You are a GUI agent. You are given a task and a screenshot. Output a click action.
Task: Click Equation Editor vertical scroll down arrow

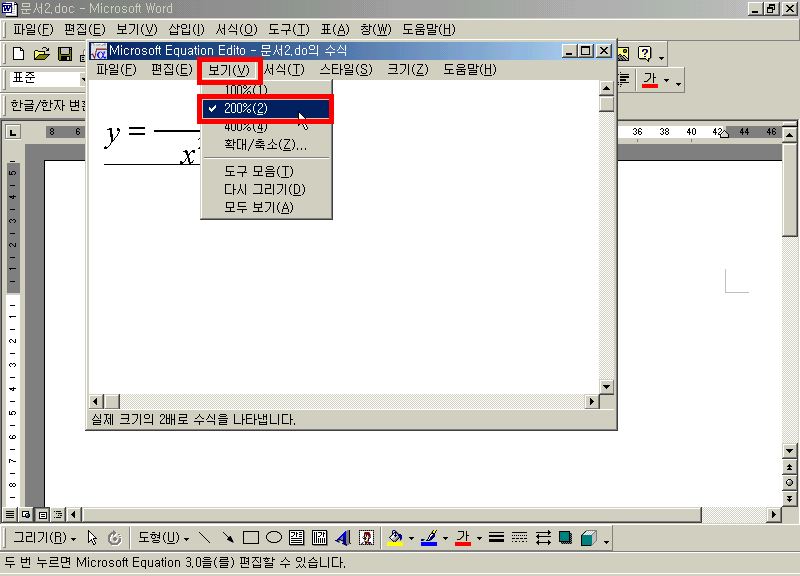click(x=606, y=387)
